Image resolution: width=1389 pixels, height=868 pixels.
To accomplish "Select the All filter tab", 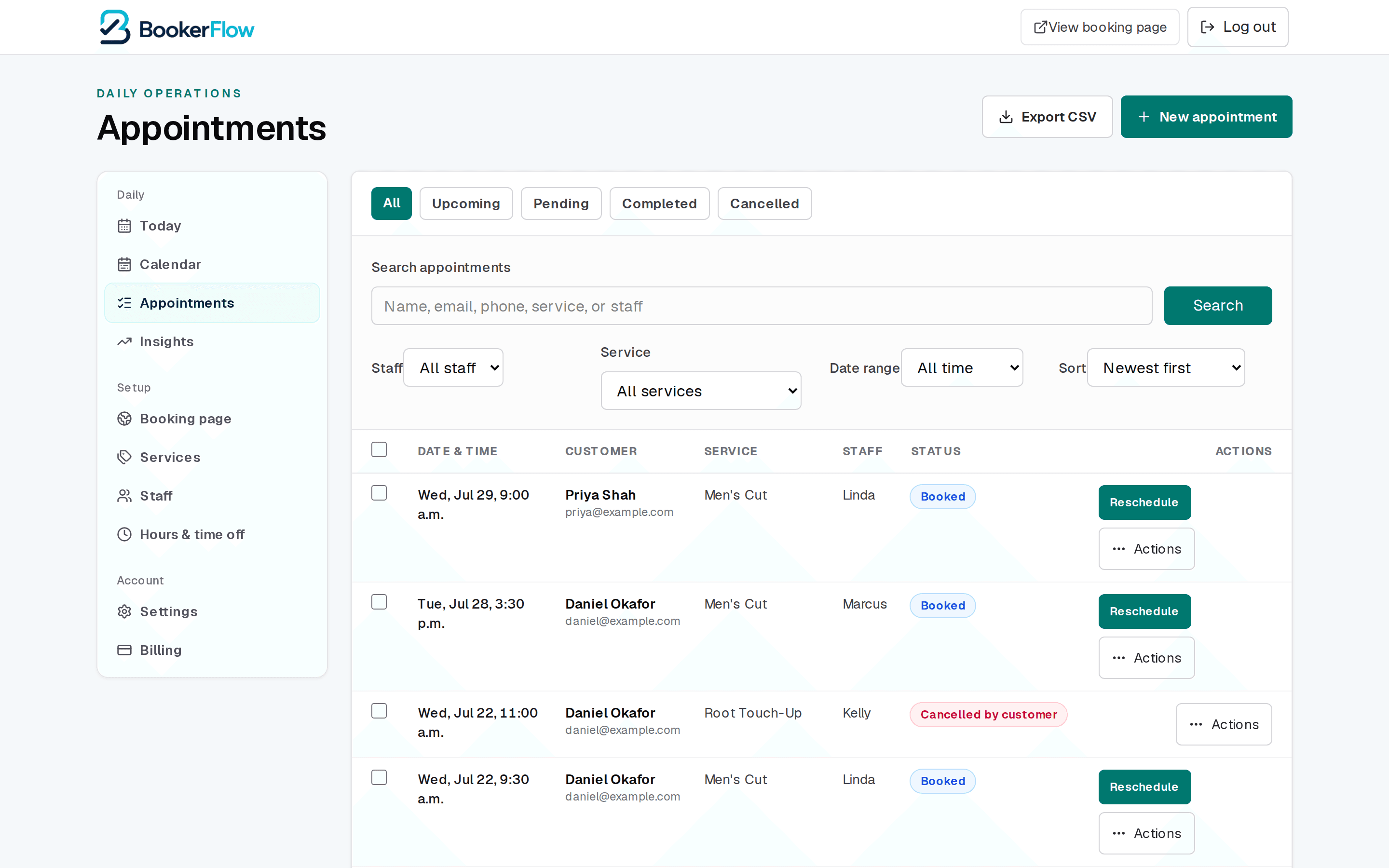I will coord(392,203).
